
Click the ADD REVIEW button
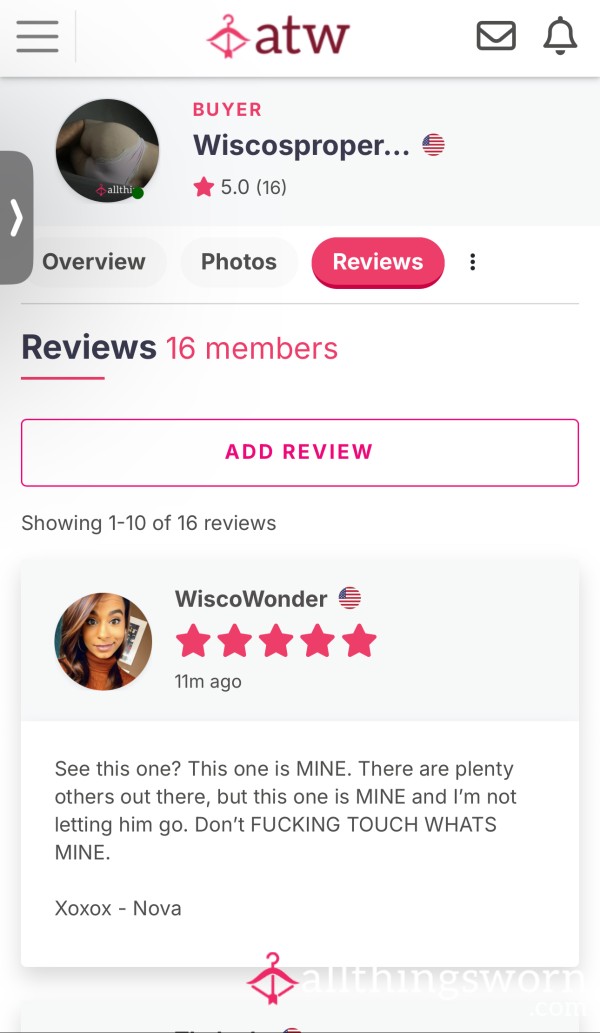300,452
